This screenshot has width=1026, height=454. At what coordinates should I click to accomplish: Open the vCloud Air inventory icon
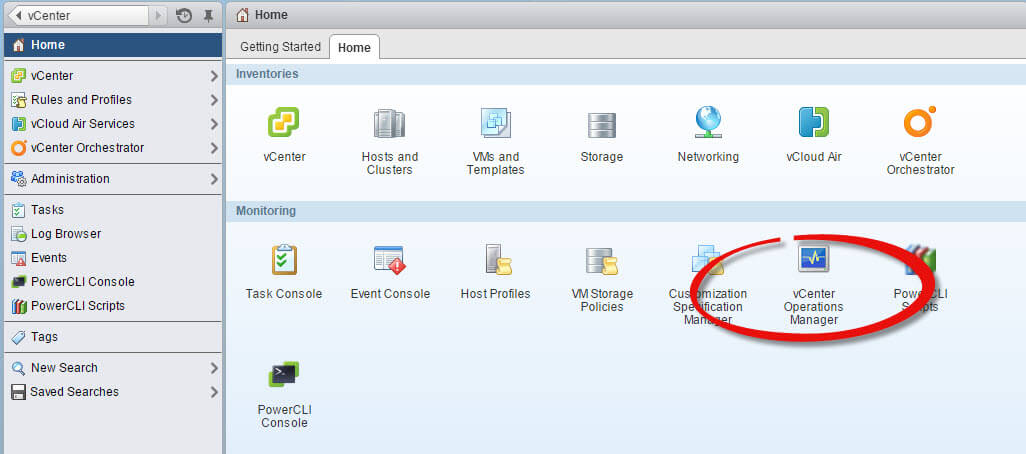tap(813, 122)
